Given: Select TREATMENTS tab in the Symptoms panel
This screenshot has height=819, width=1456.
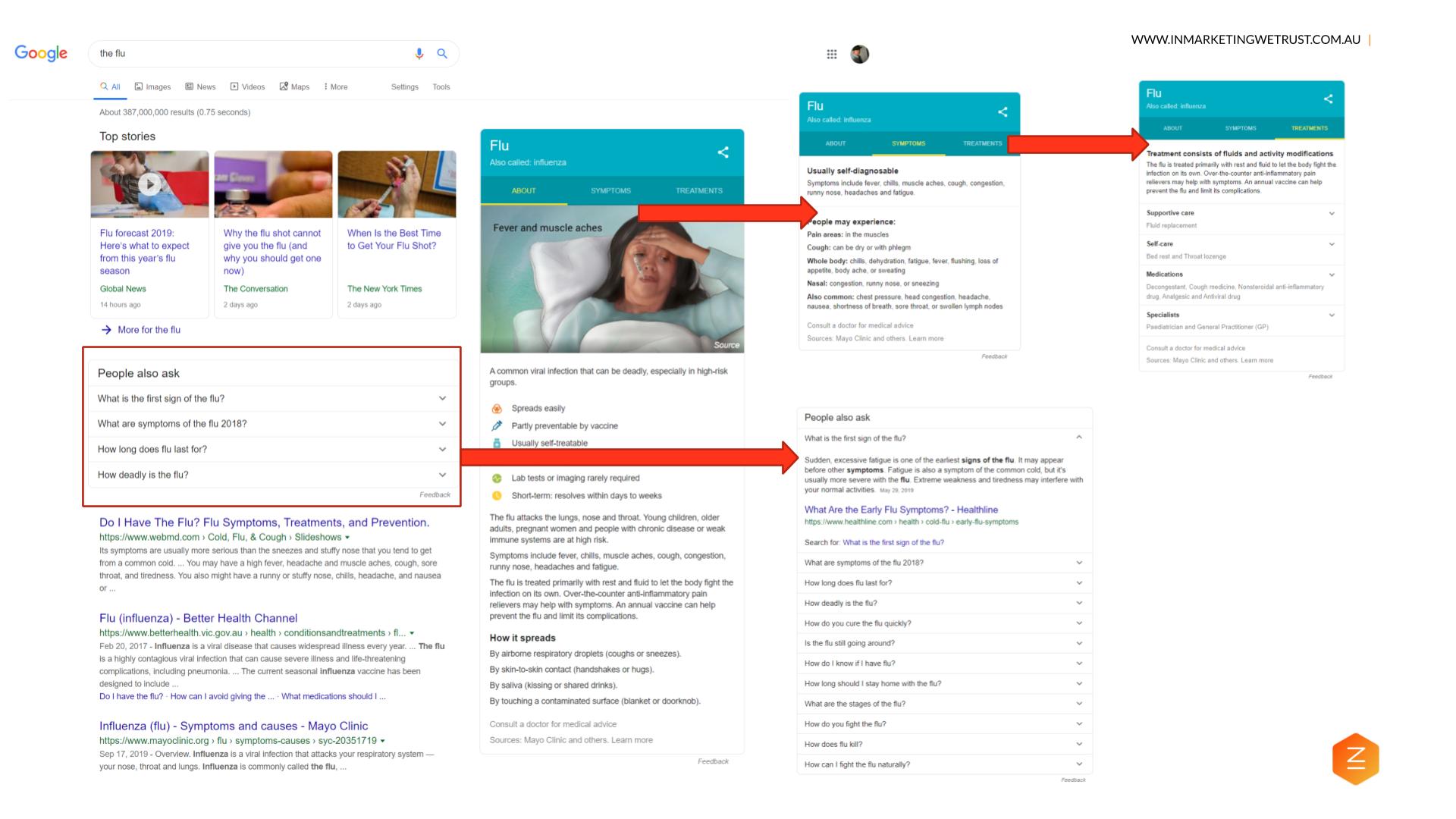Looking at the screenshot, I should (x=982, y=143).
